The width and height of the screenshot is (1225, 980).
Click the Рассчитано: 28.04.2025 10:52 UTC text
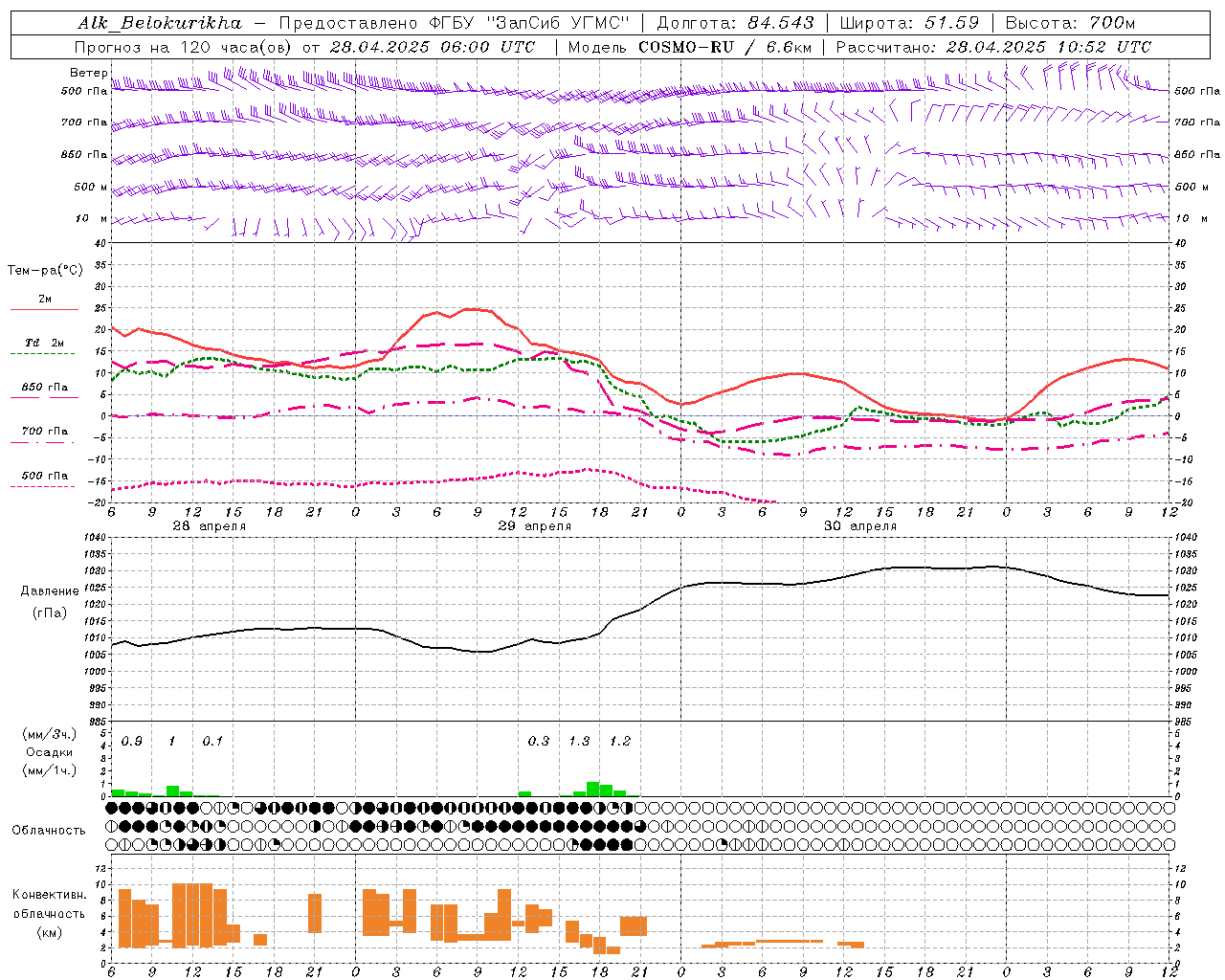click(993, 47)
